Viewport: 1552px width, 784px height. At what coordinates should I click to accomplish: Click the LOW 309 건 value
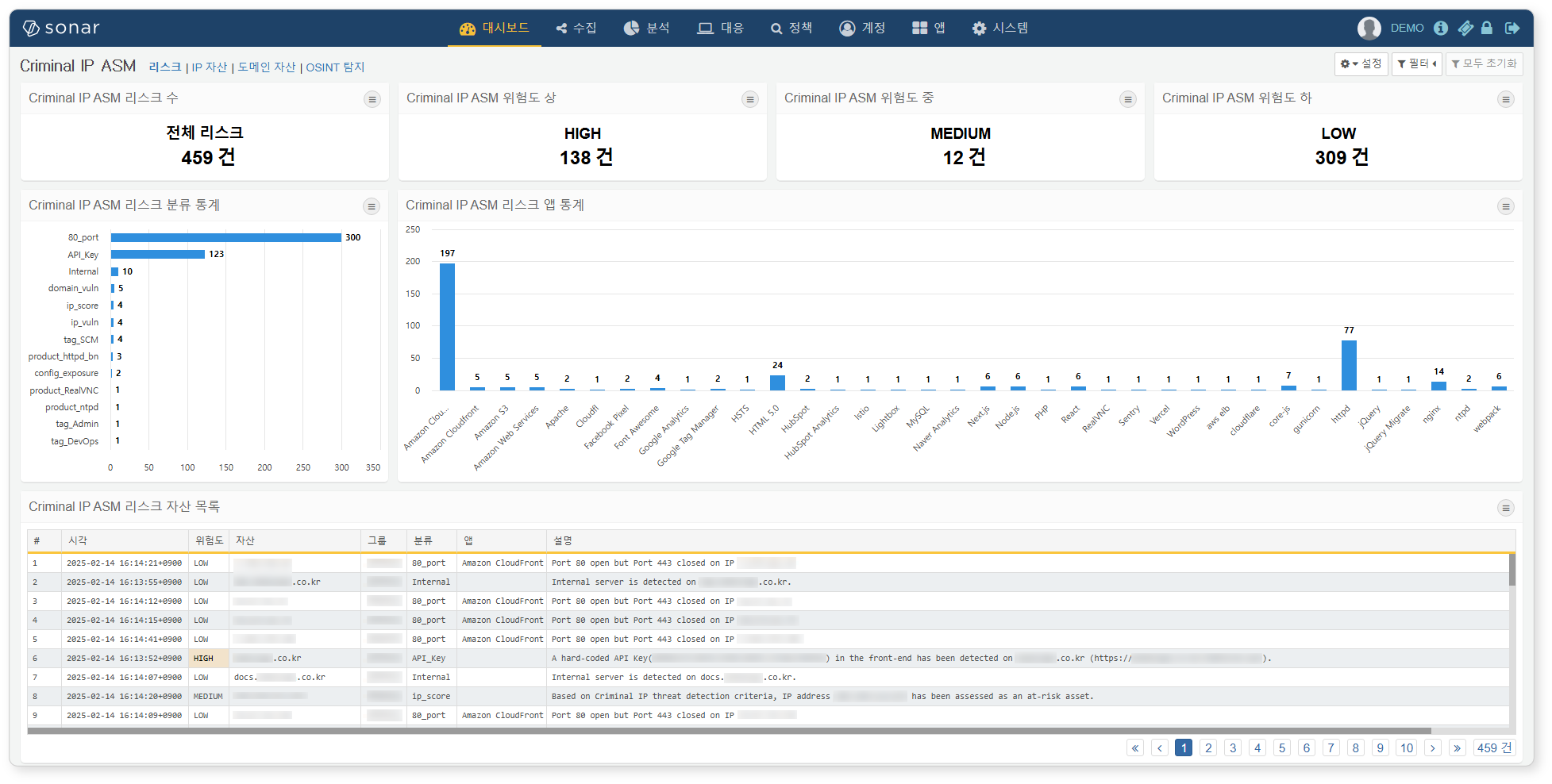tap(1342, 157)
